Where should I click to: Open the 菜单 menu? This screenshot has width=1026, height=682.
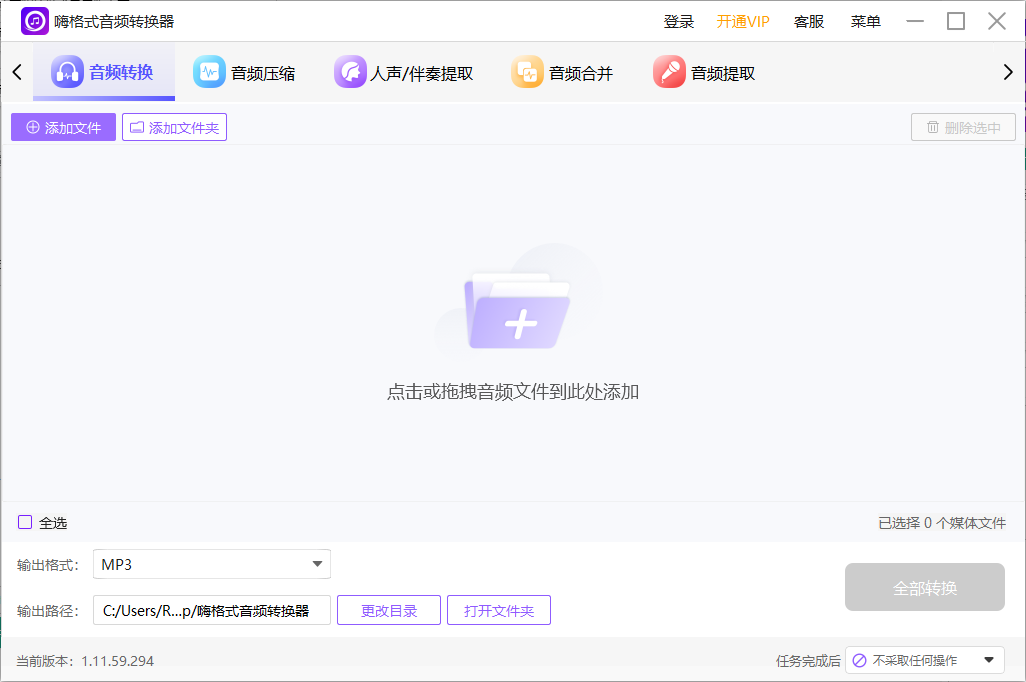coord(864,20)
